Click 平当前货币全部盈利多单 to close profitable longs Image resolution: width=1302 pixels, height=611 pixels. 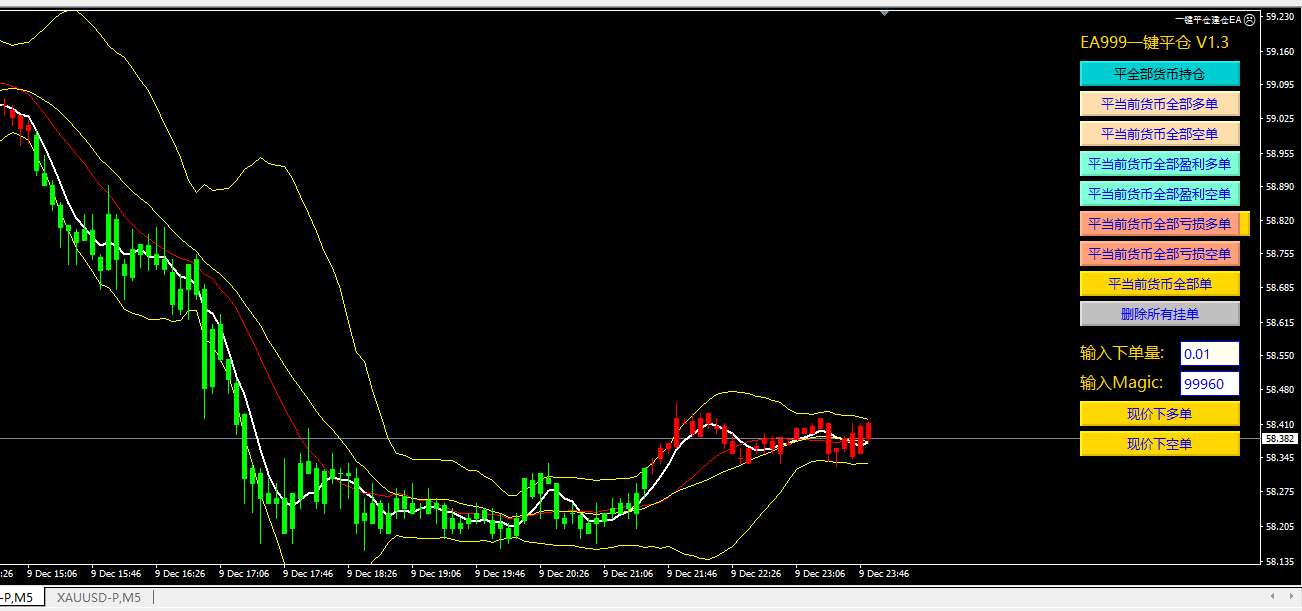click(x=1160, y=164)
